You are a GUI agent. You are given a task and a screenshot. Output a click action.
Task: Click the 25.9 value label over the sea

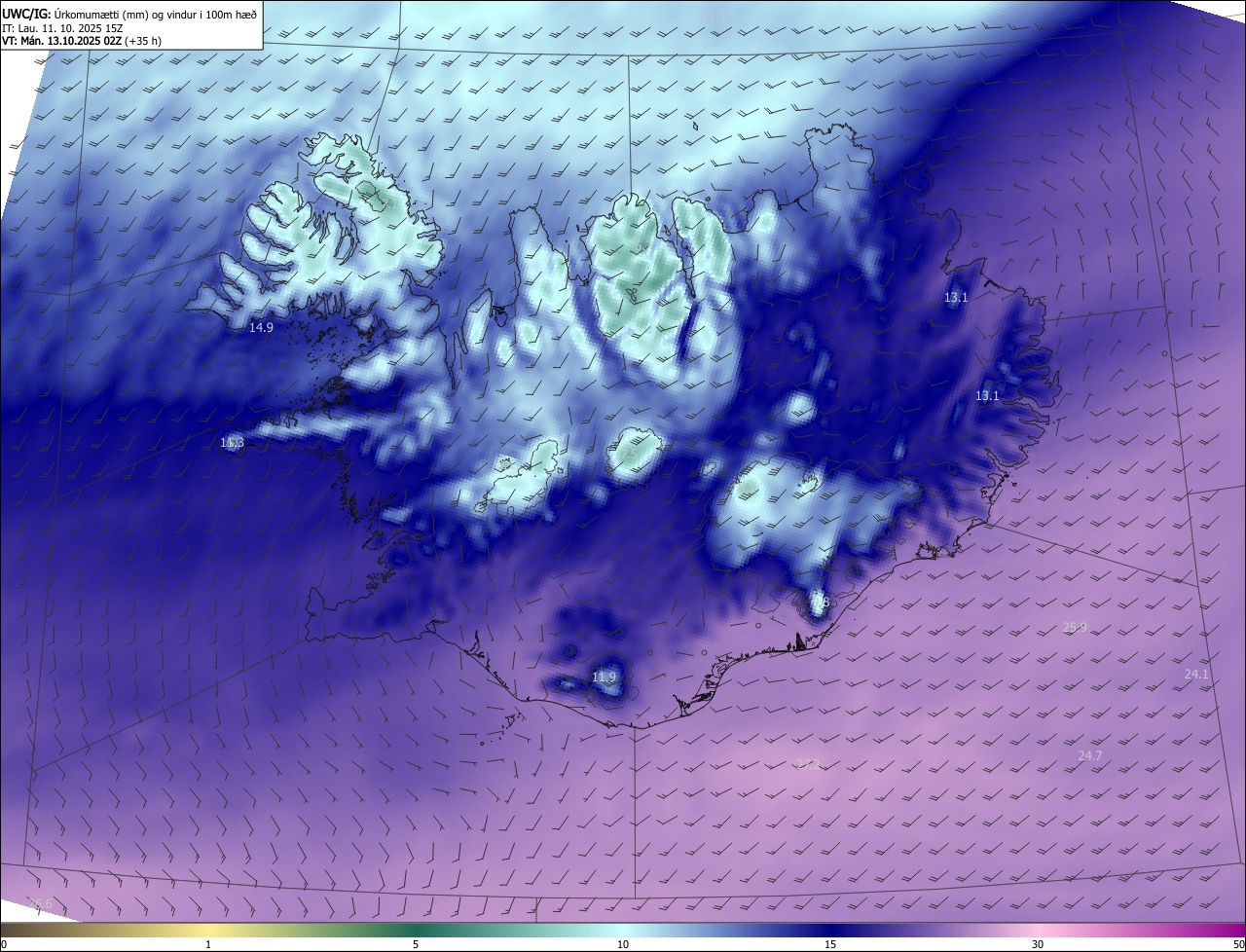pyautogui.click(x=1075, y=628)
